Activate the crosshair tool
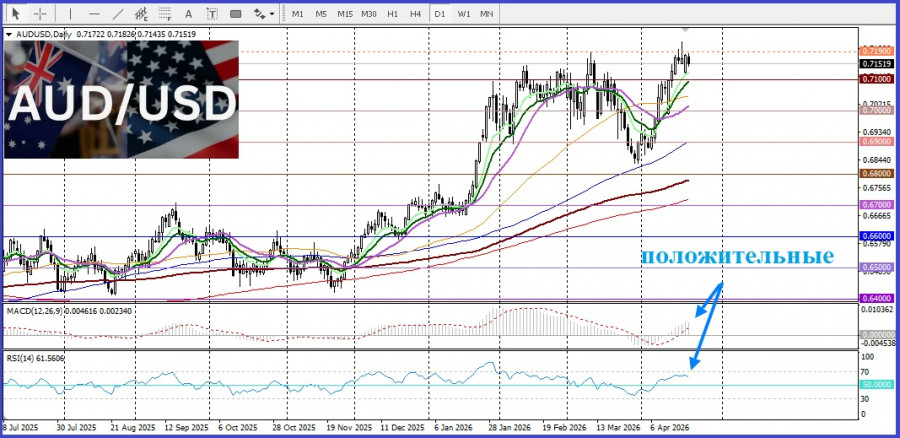 tap(40, 13)
